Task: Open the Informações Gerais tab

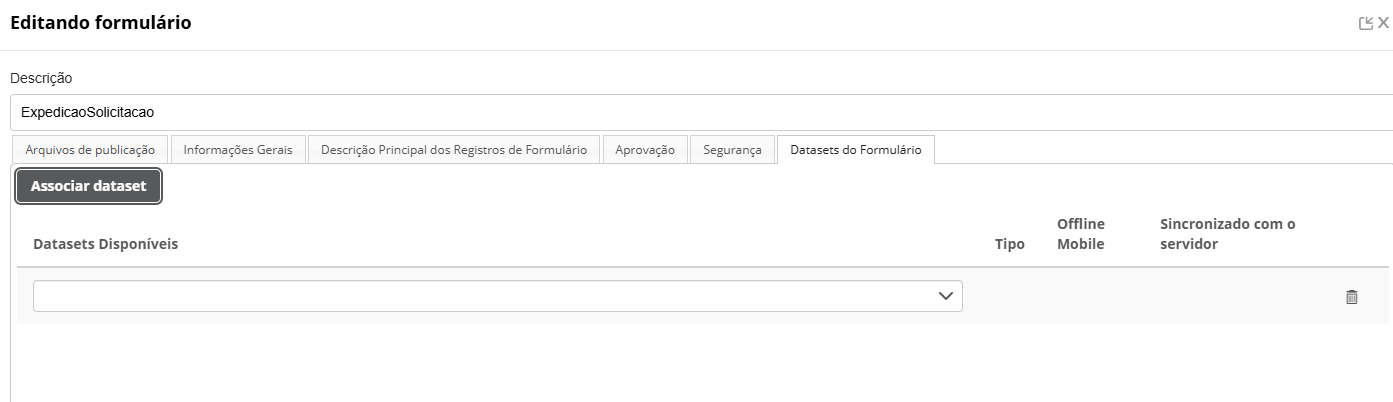Action: (x=238, y=150)
